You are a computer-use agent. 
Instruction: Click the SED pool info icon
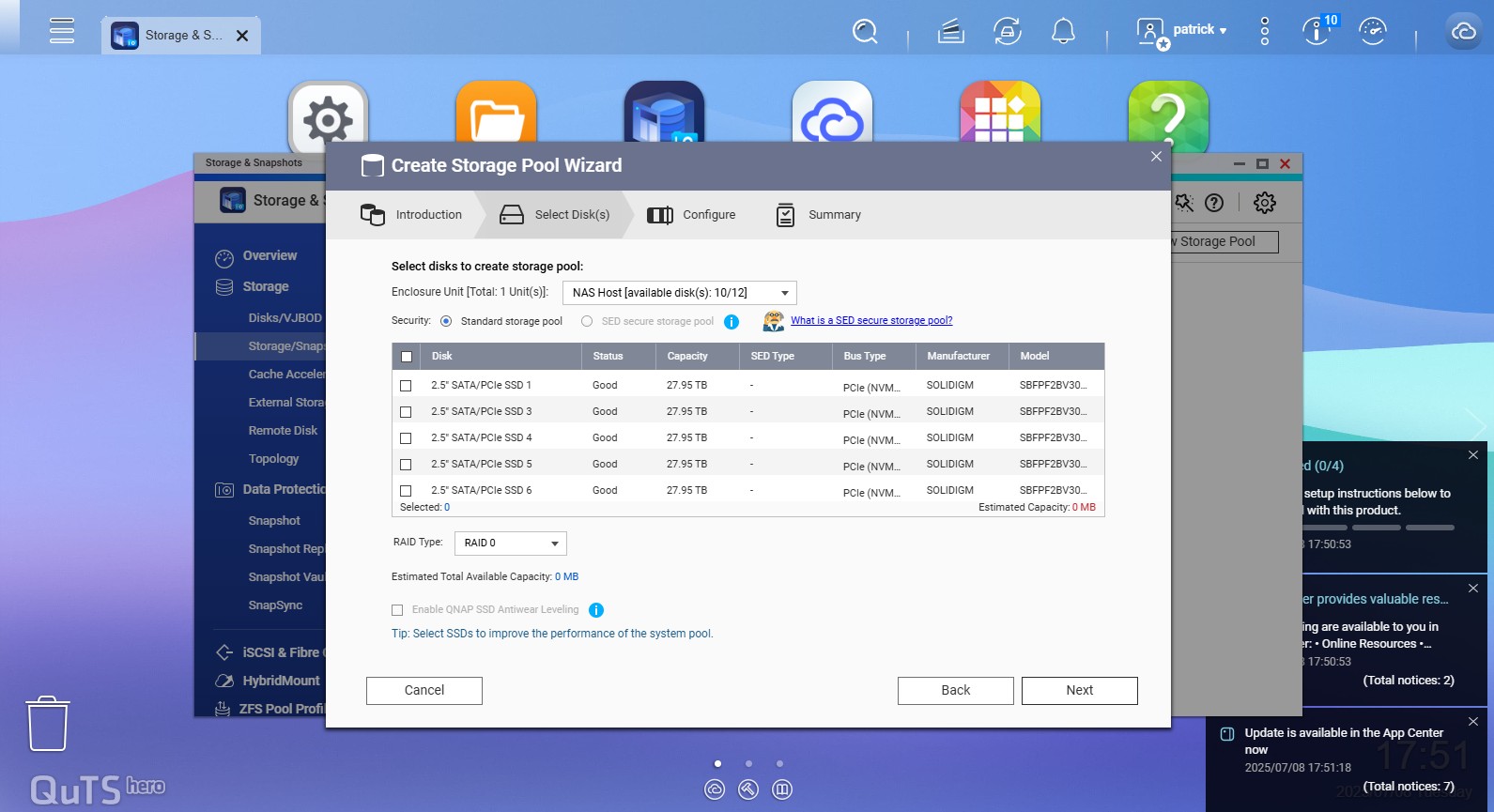tap(732, 322)
